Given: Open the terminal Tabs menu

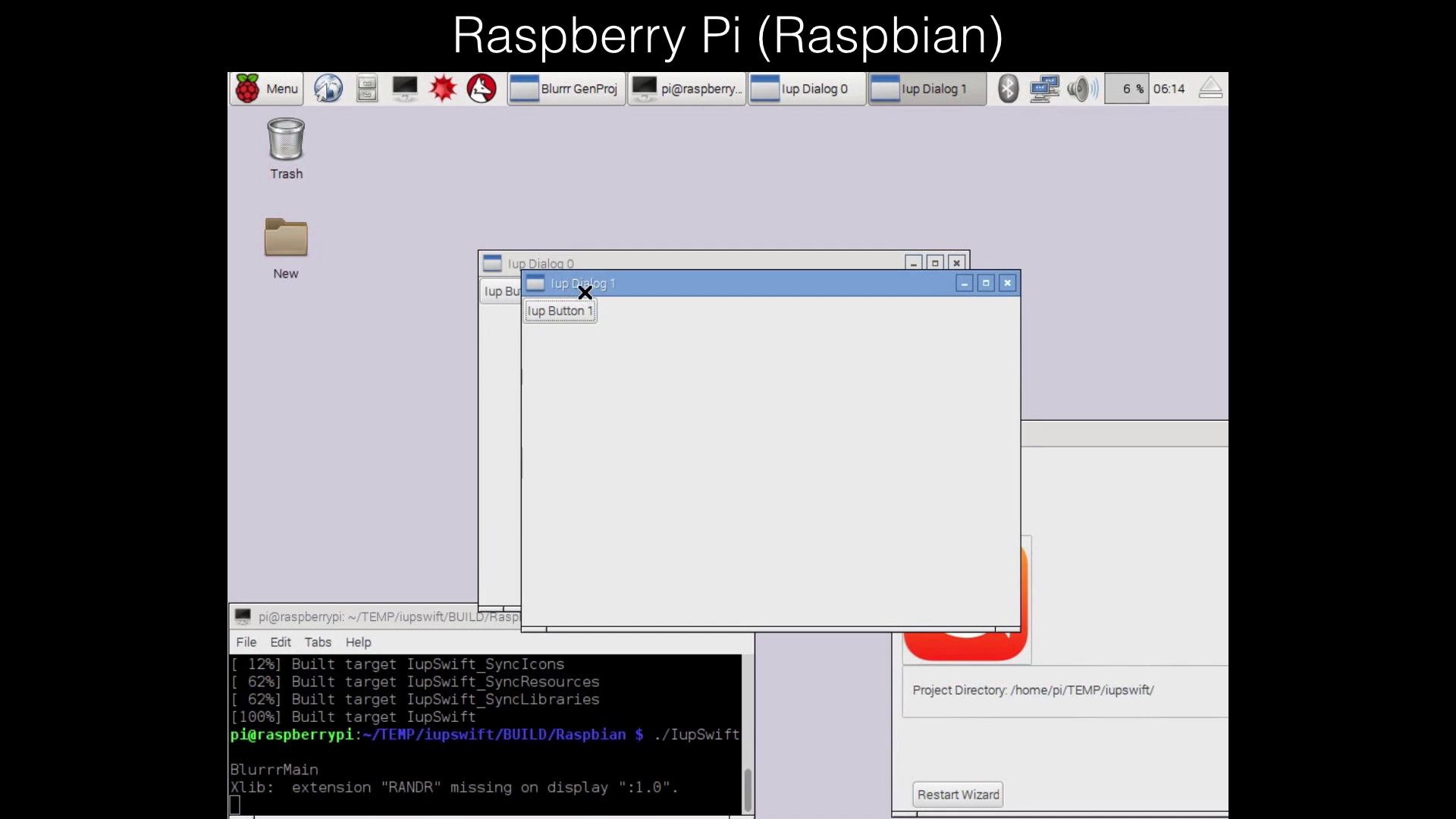Looking at the screenshot, I should (x=318, y=642).
